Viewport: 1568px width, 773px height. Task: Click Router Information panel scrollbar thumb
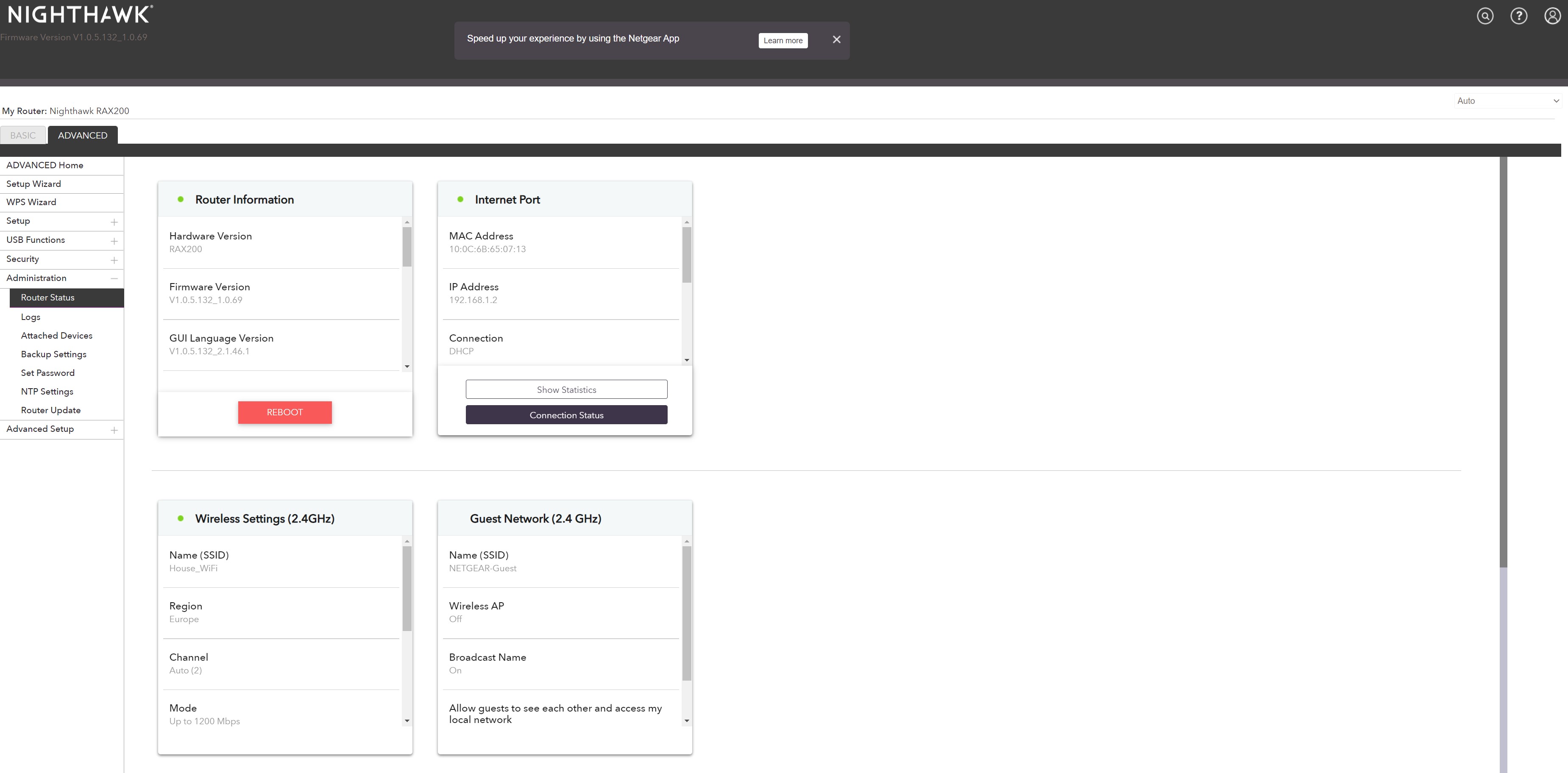click(407, 247)
